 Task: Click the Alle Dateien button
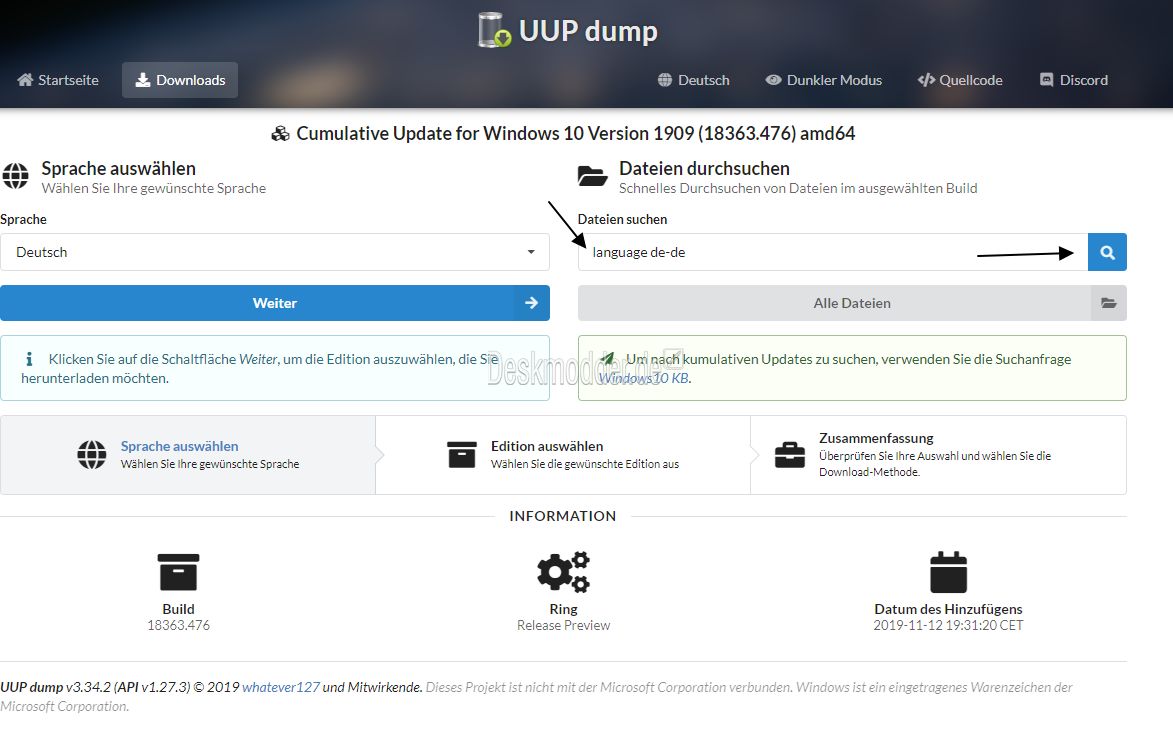[852, 303]
